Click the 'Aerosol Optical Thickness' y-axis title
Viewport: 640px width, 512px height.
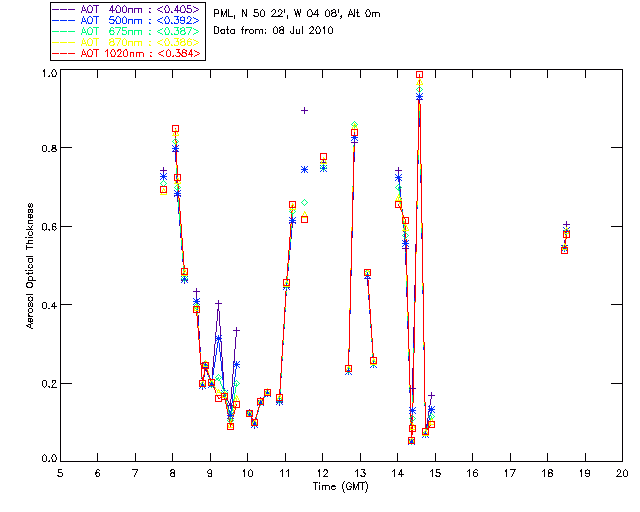pyautogui.click(x=32, y=266)
